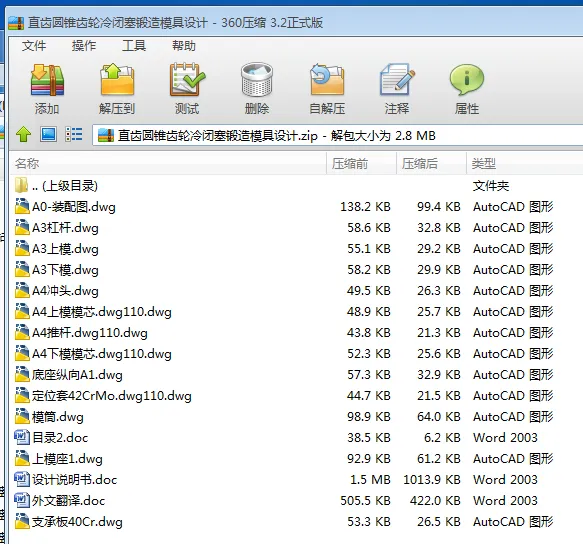The height and width of the screenshot is (544, 583).
Task: Click the zip icon in address bar
Action: click(106, 135)
